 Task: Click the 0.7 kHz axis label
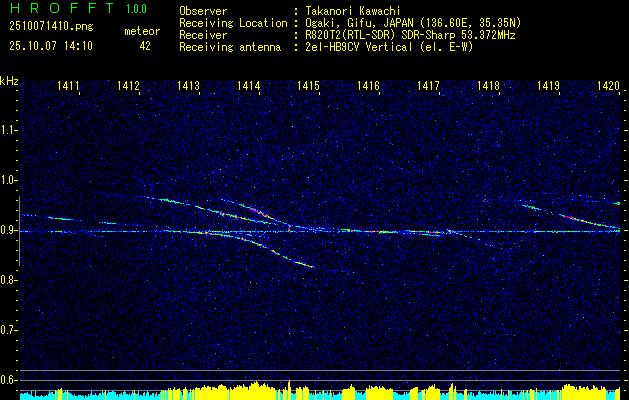8,330
